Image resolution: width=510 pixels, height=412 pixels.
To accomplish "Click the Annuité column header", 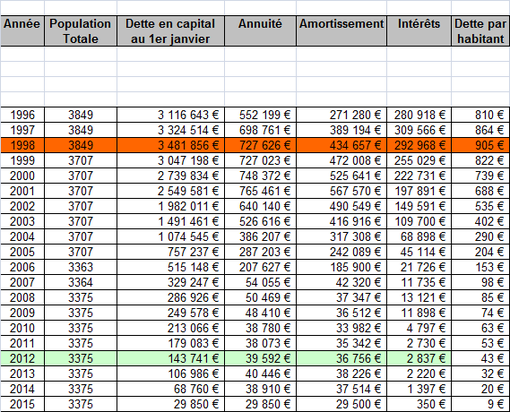I will point(260,31).
